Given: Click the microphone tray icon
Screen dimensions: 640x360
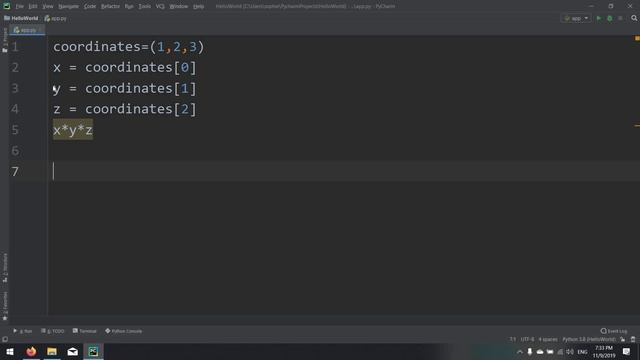Looking at the screenshot, I should click(530, 352).
